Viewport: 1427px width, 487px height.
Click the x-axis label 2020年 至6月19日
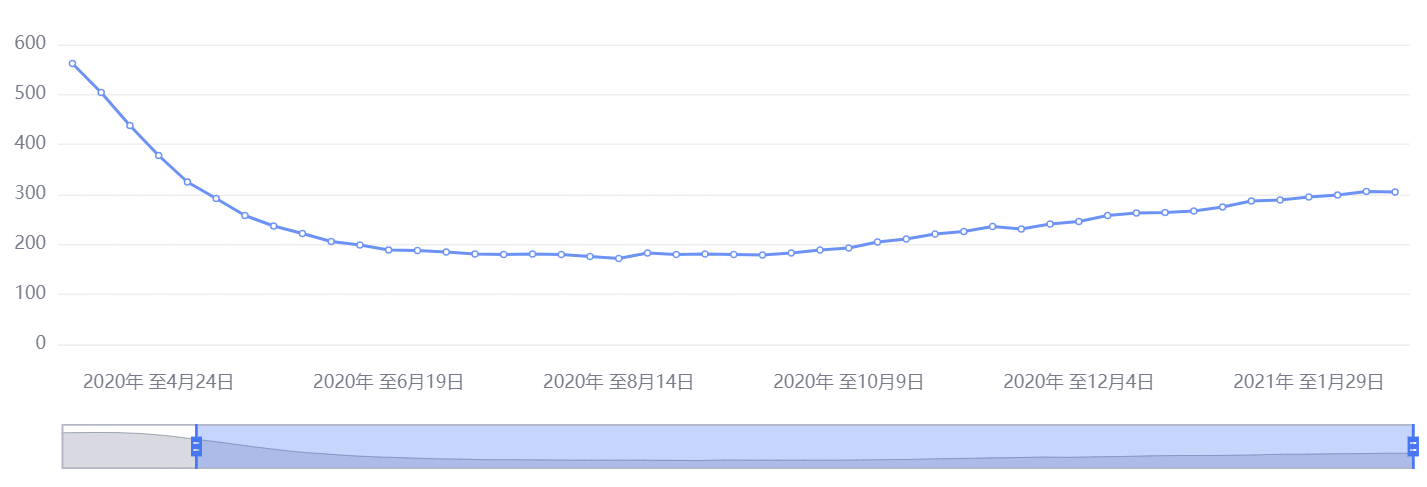point(388,381)
